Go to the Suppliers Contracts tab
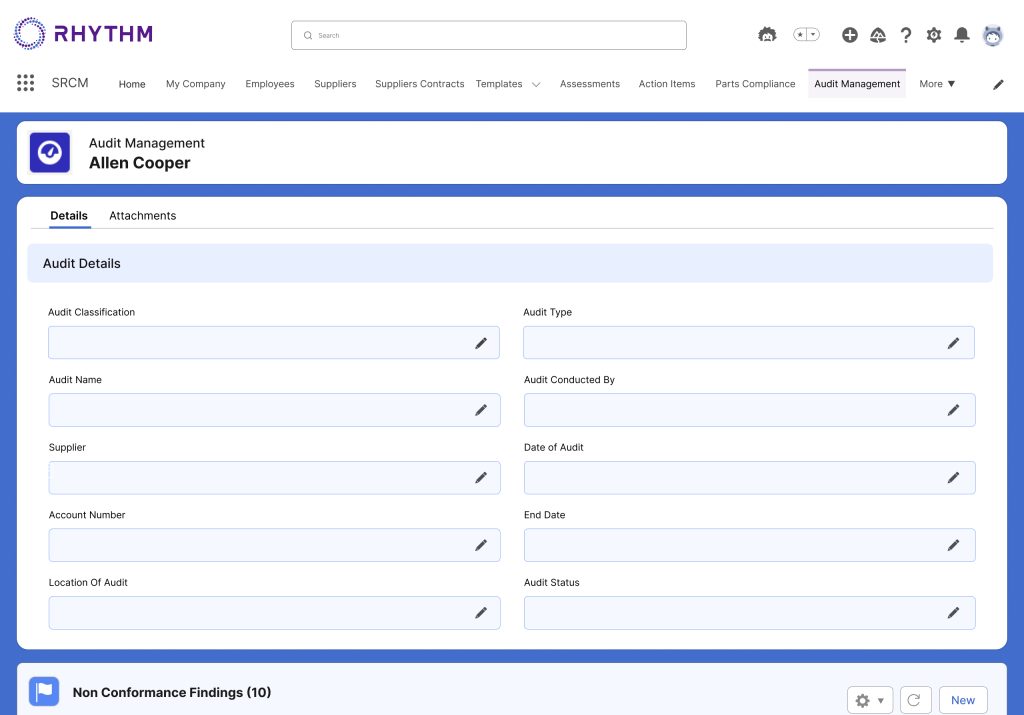Screen dimensions: 1024x715 tap(419, 84)
